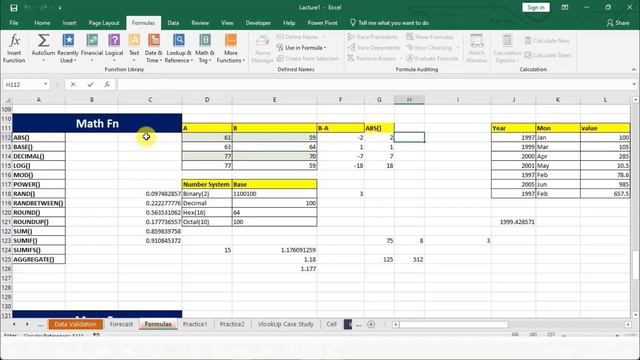
Task: Click the Select All corner triangle
Action: [7, 100]
